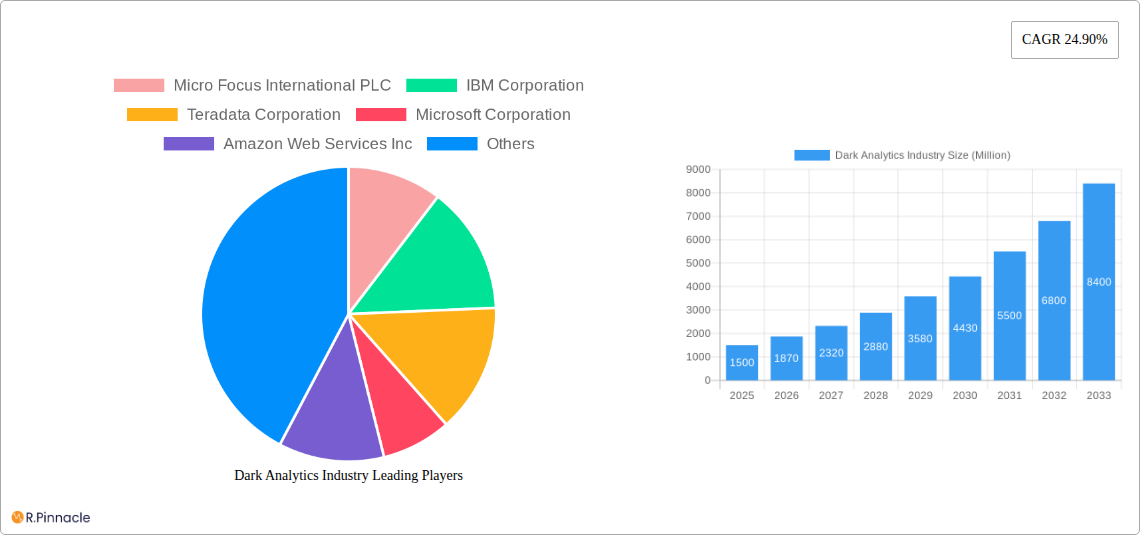The image size is (1140, 535).
Task: Toggle the Teradata Corporation legend label
Action: pyautogui.click(x=263, y=115)
